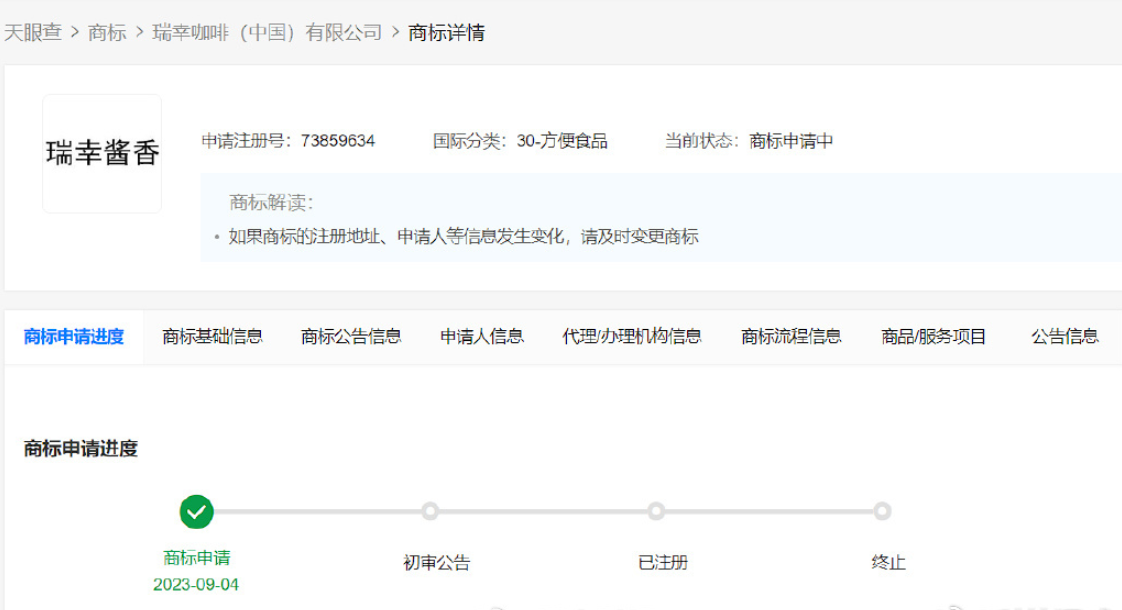Image resolution: width=1122 pixels, height=610 pixels.
Task: Open 瑞幸咖啡（中国）有限公司 breadcrumb link
Action: [x=267, y=33]
